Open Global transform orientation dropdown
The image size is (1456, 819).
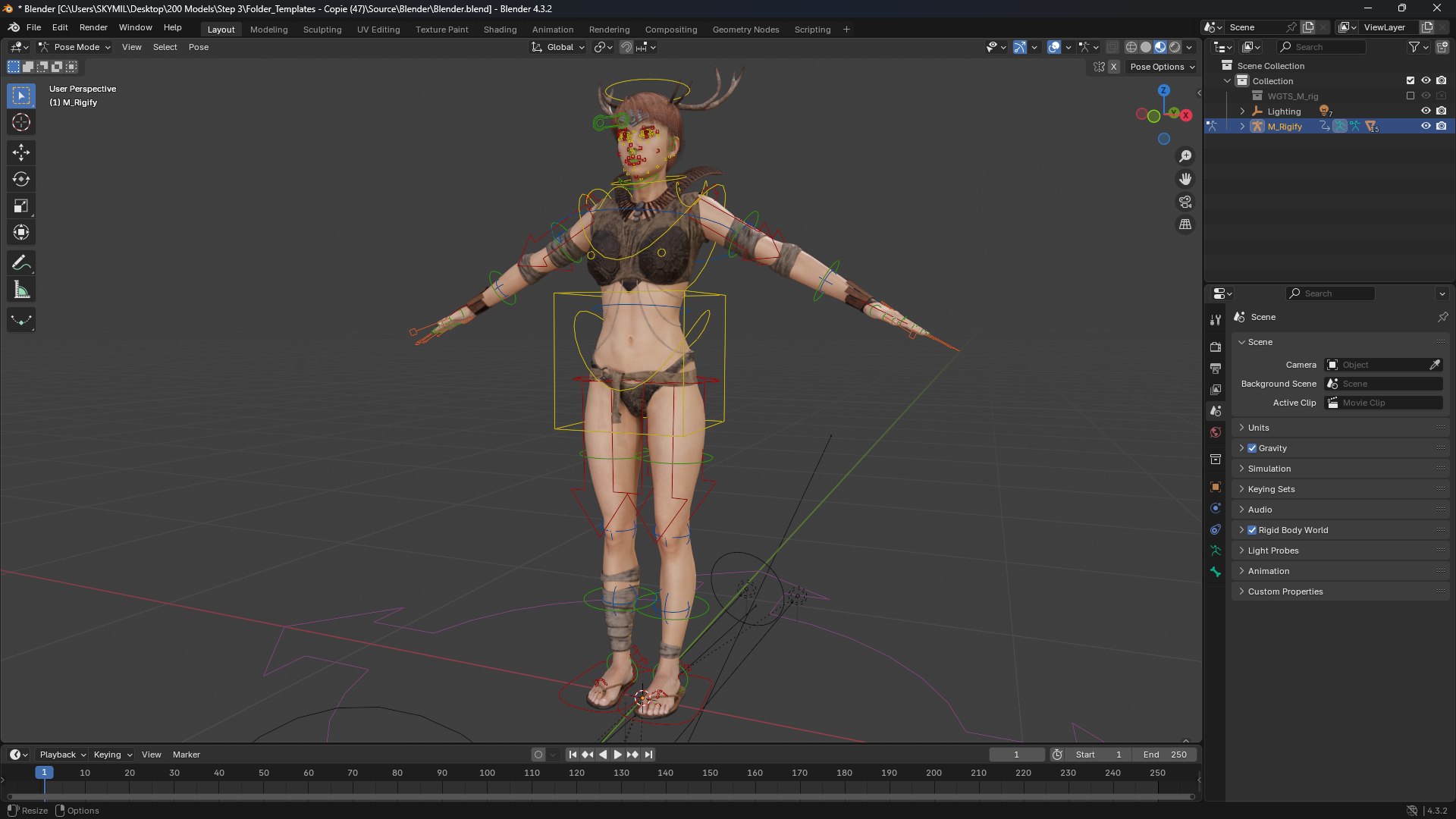pyautogui.click(x=558, y=47)
